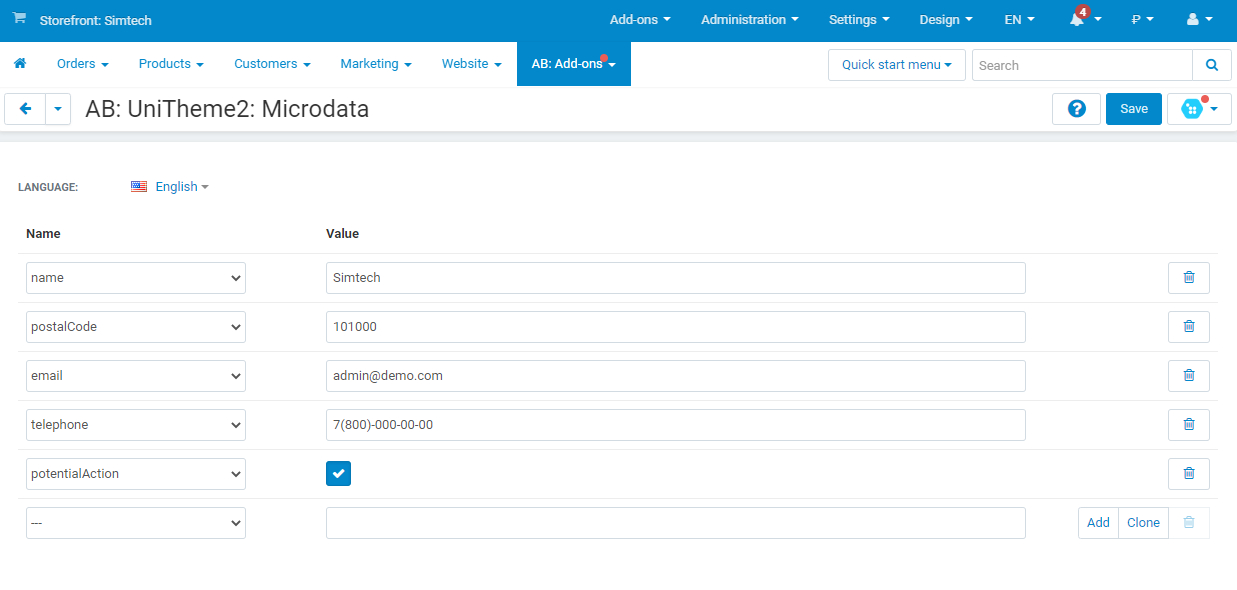
Task: Click the Save button
Action: point(1133,109)
